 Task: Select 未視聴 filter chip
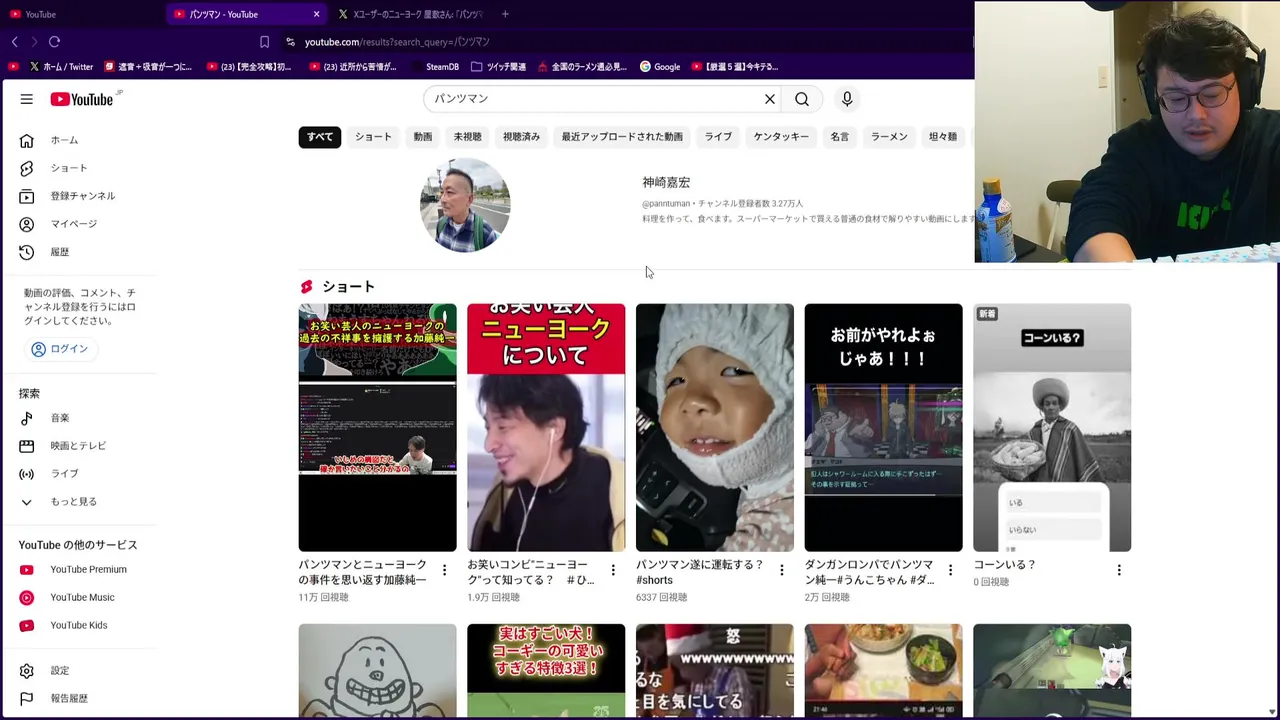click(x=467, y=137)
